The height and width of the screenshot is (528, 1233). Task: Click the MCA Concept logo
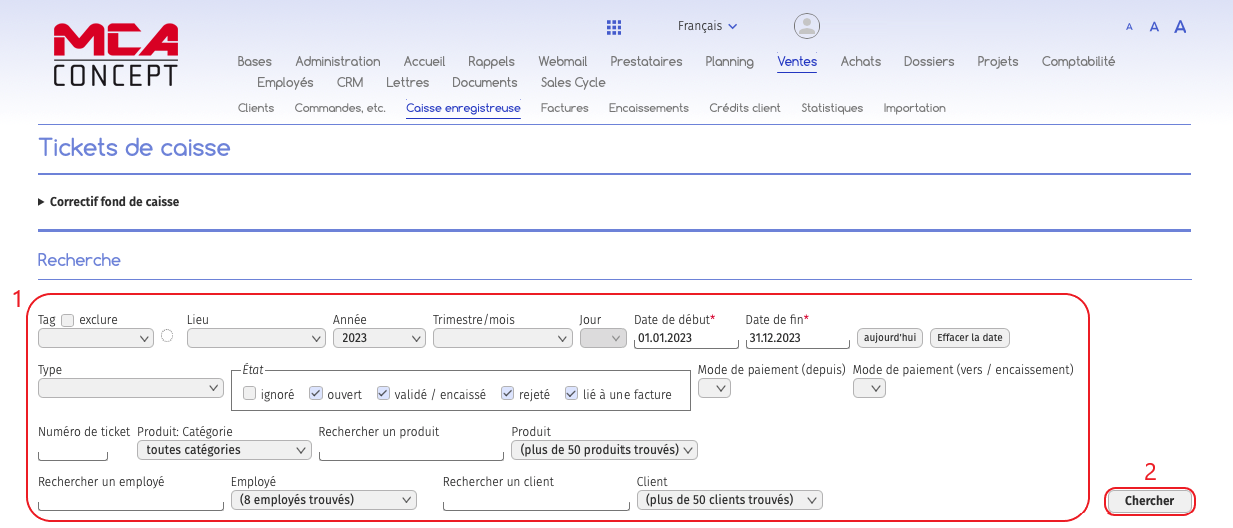pos(115,54)
